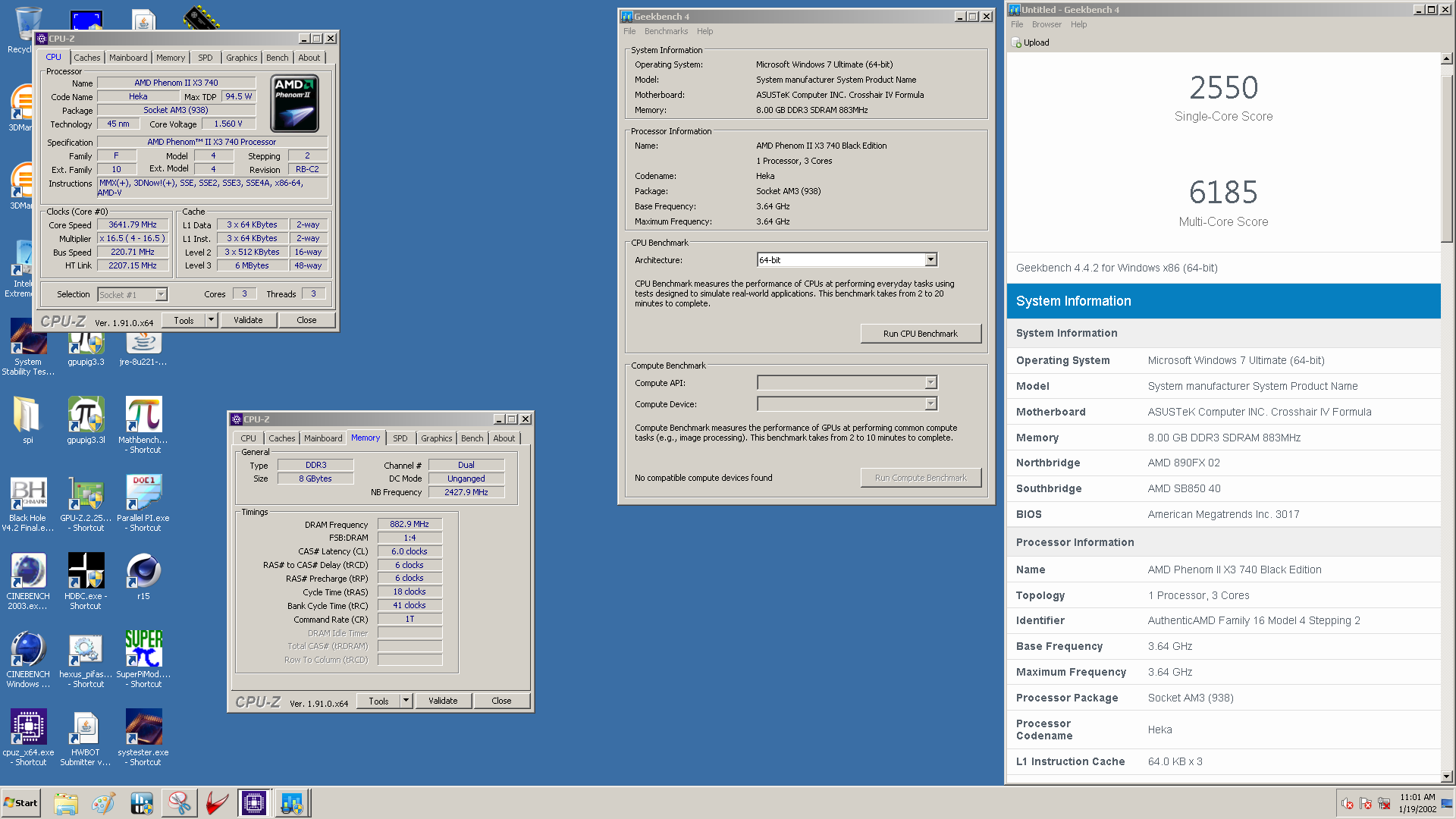Open Mainboard tab in upper CPU-Z window
This screenshot has height=819, width=1456.
(x=128, y=58)
